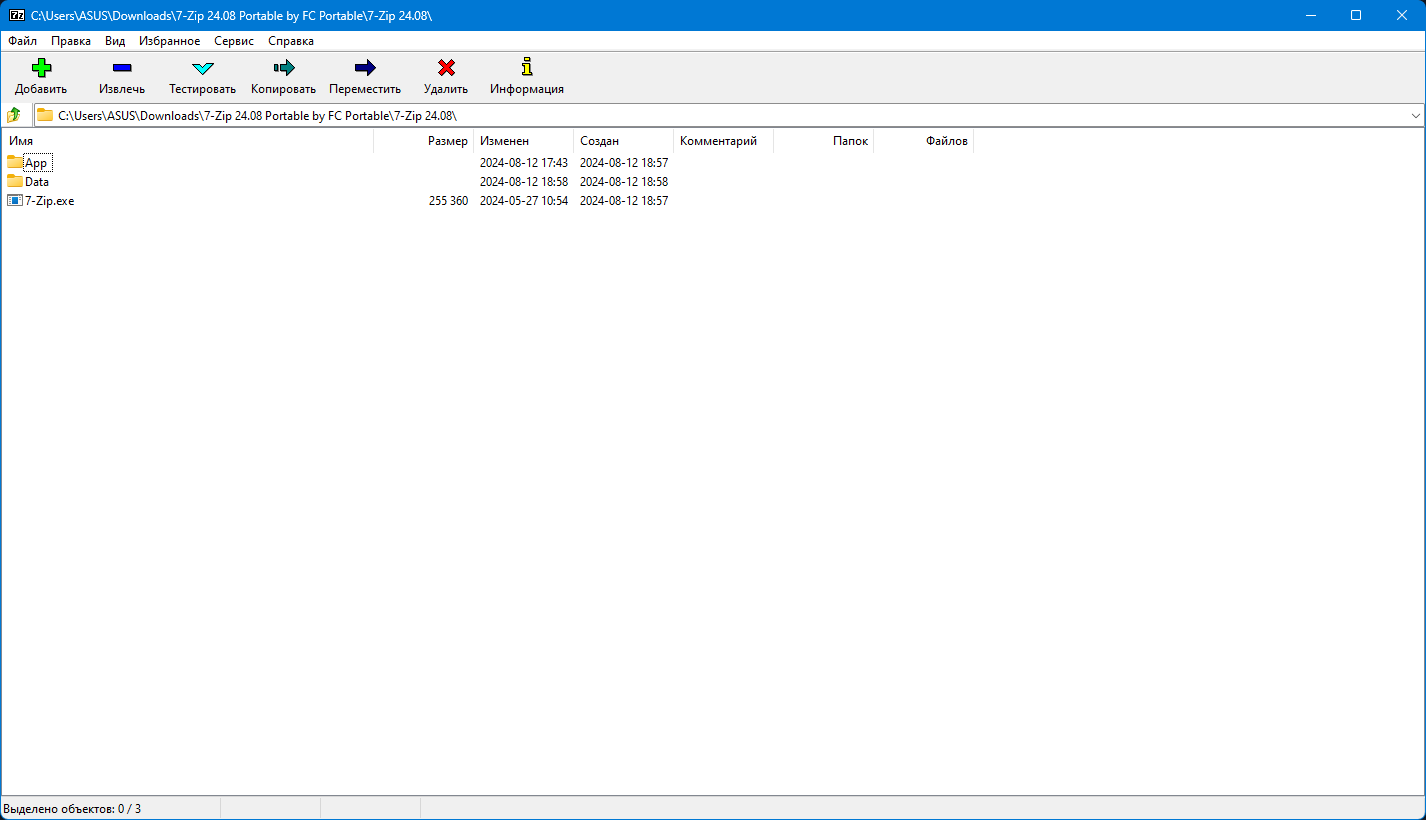
Task: Select the App folder
Action: [36, 163]
